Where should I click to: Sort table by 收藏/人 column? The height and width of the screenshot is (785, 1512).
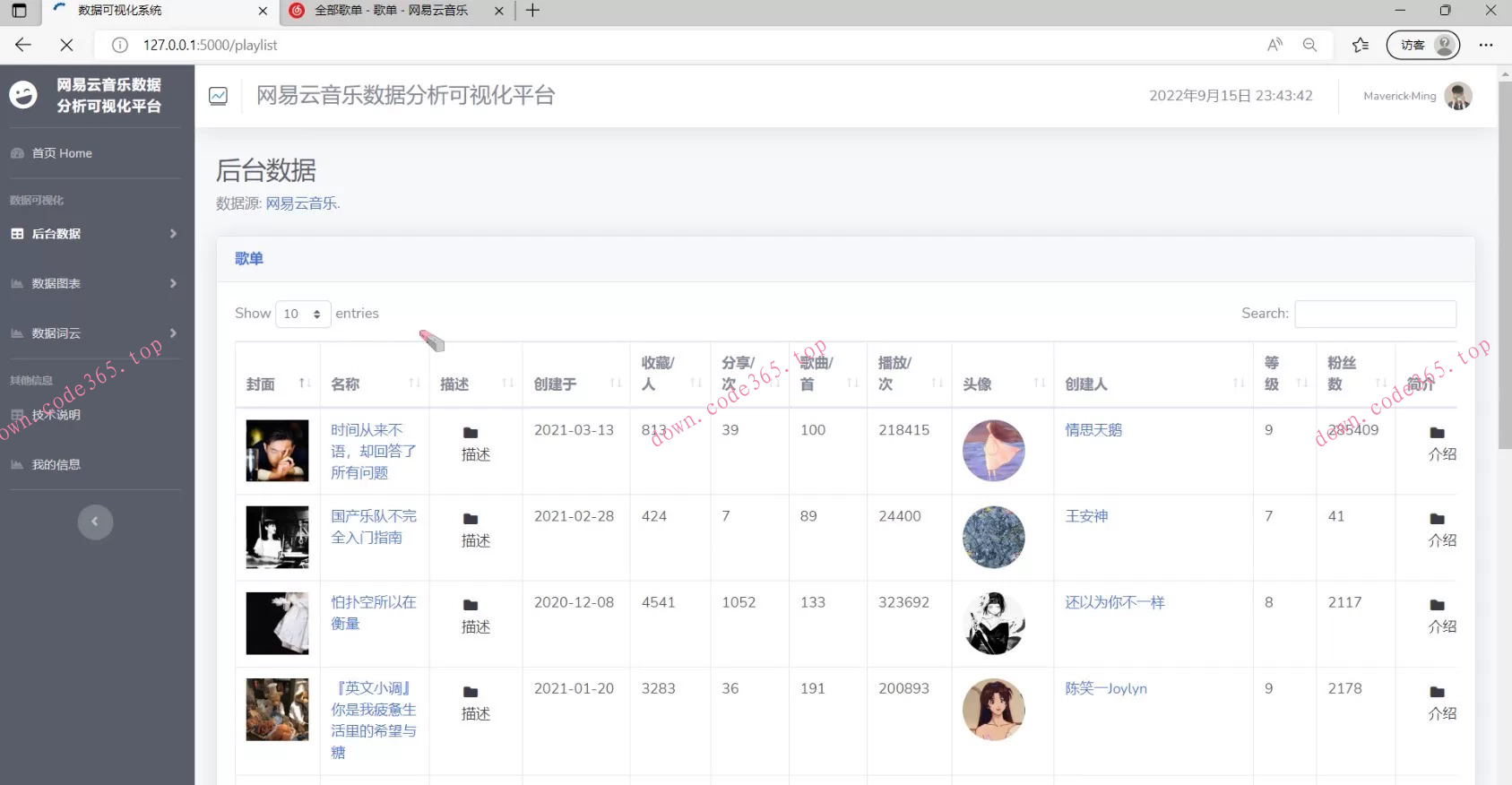pyautogui.click(x=670, y=374)
